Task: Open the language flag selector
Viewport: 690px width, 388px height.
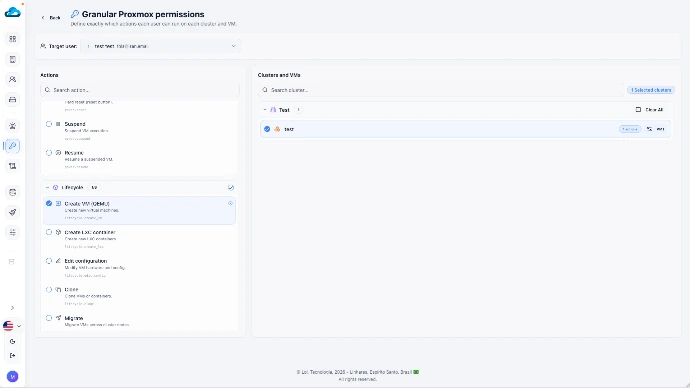Action: tap(12, 326)
